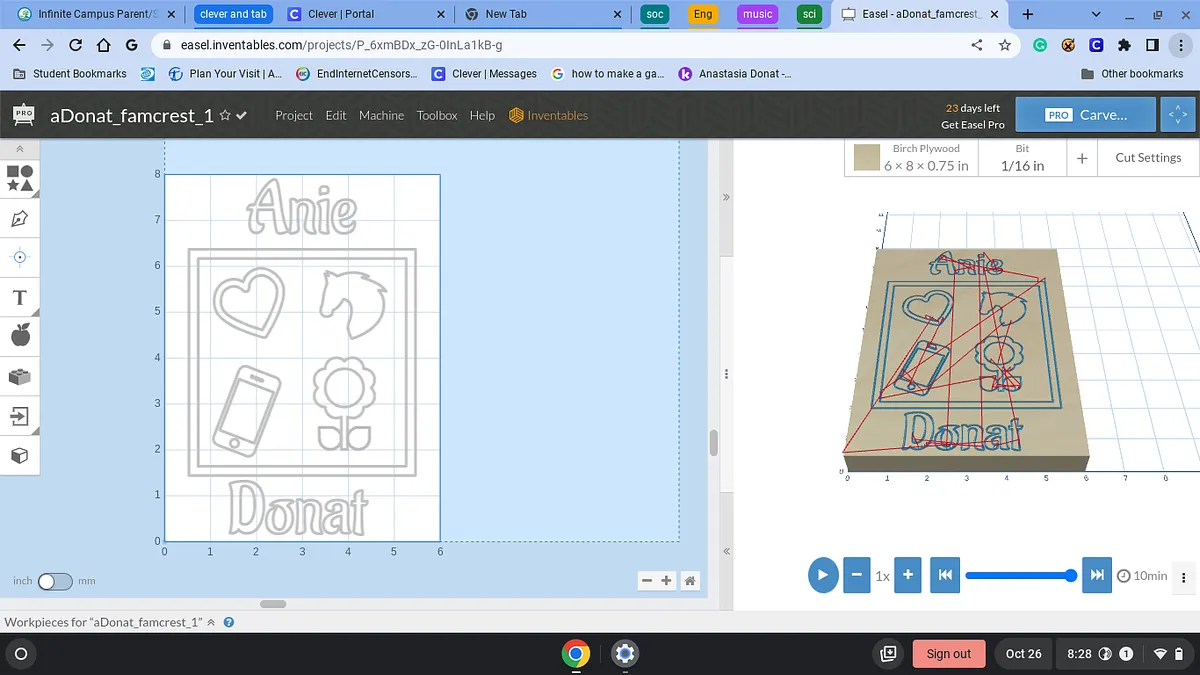
Task: Click the Carve button
Action: 1085,115
